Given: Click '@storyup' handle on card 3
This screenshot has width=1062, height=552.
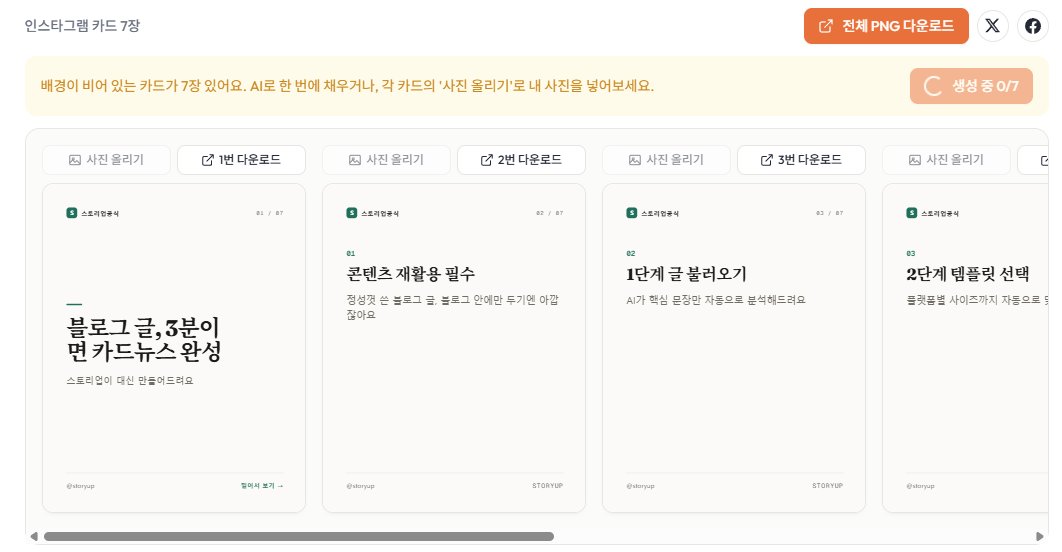Looking at the screenshot, I should (x=641, y=486).
